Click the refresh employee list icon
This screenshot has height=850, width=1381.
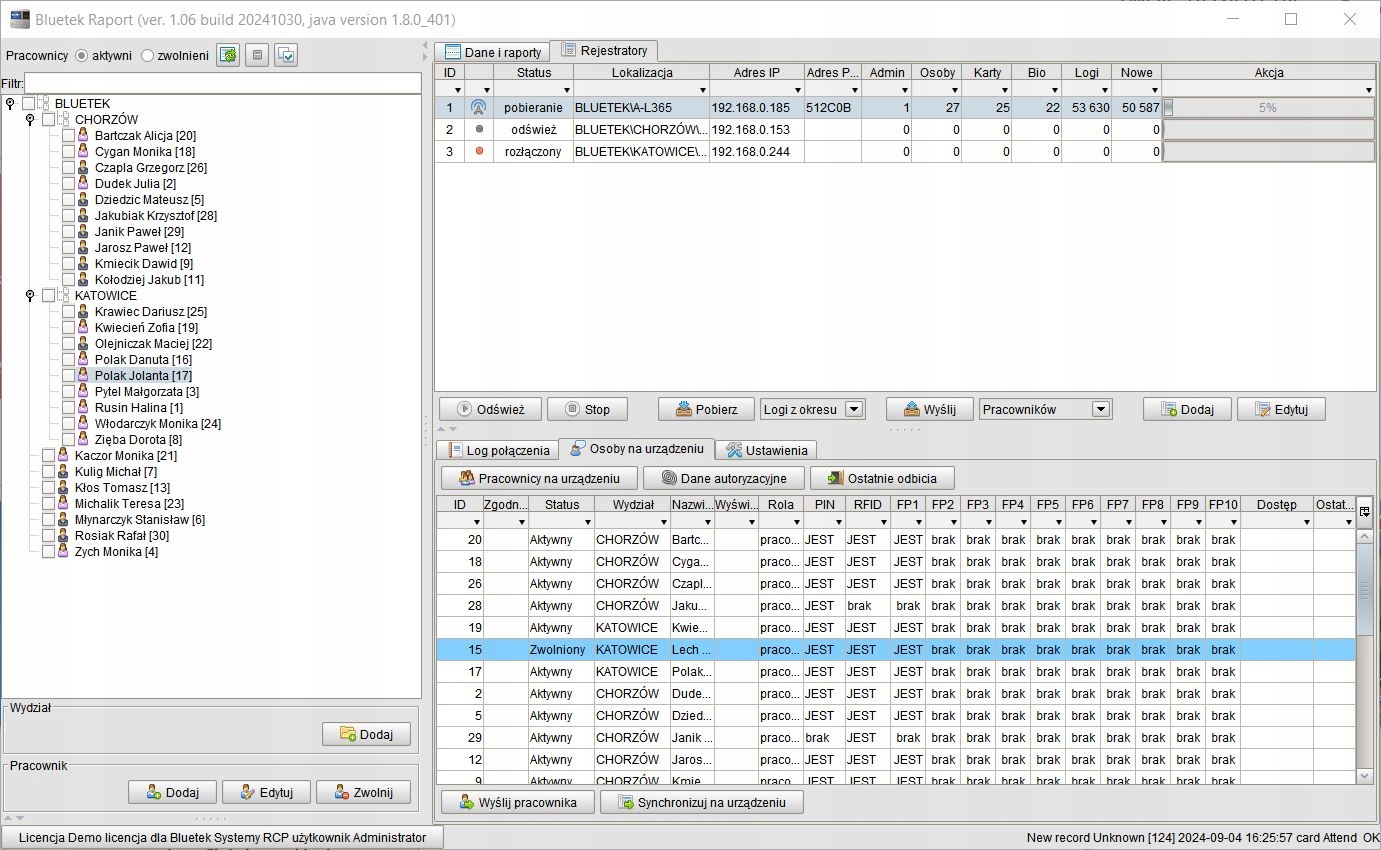(x=229, y=56)
